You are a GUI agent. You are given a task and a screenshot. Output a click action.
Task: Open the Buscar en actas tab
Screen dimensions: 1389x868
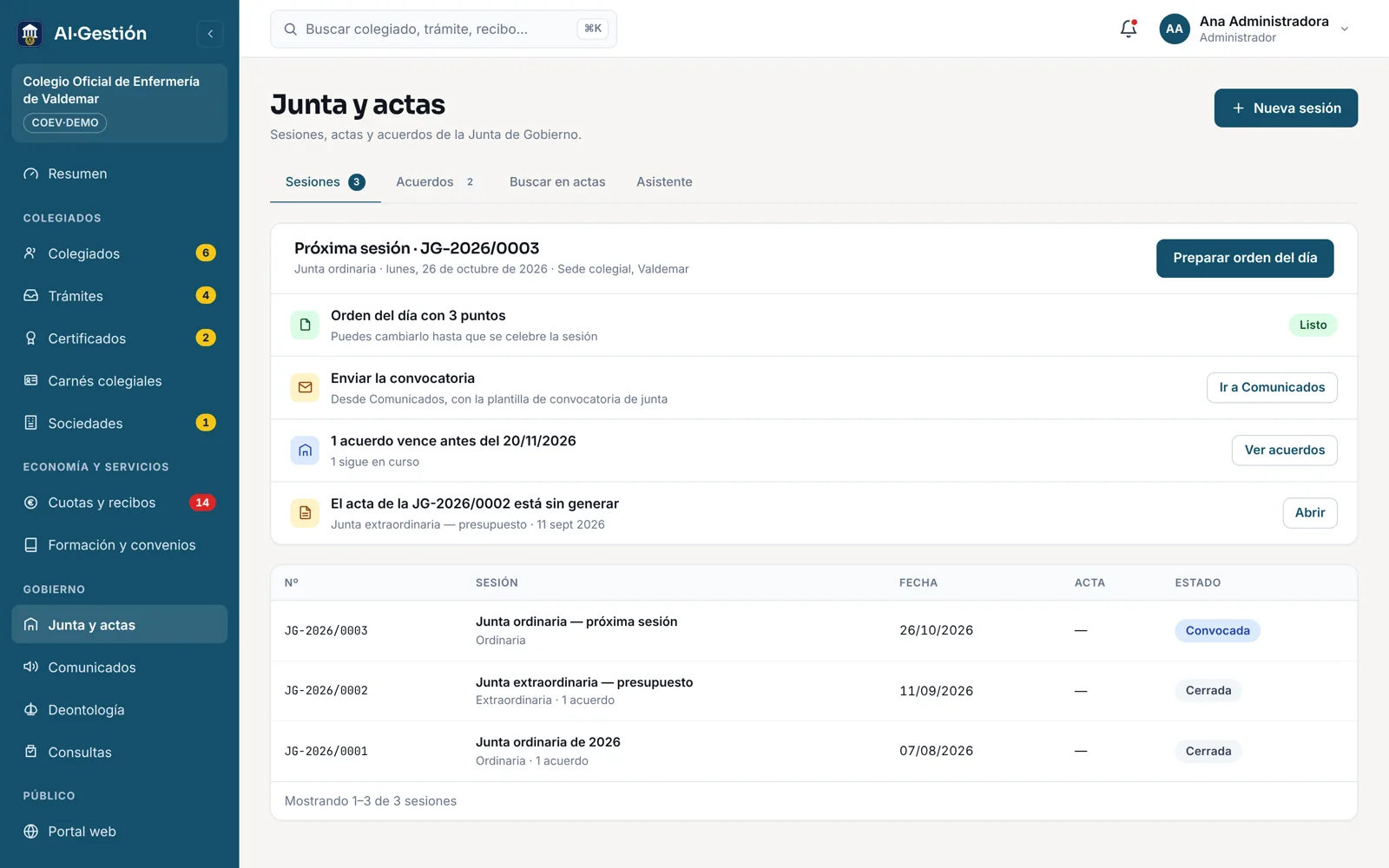tap(557, 182)
